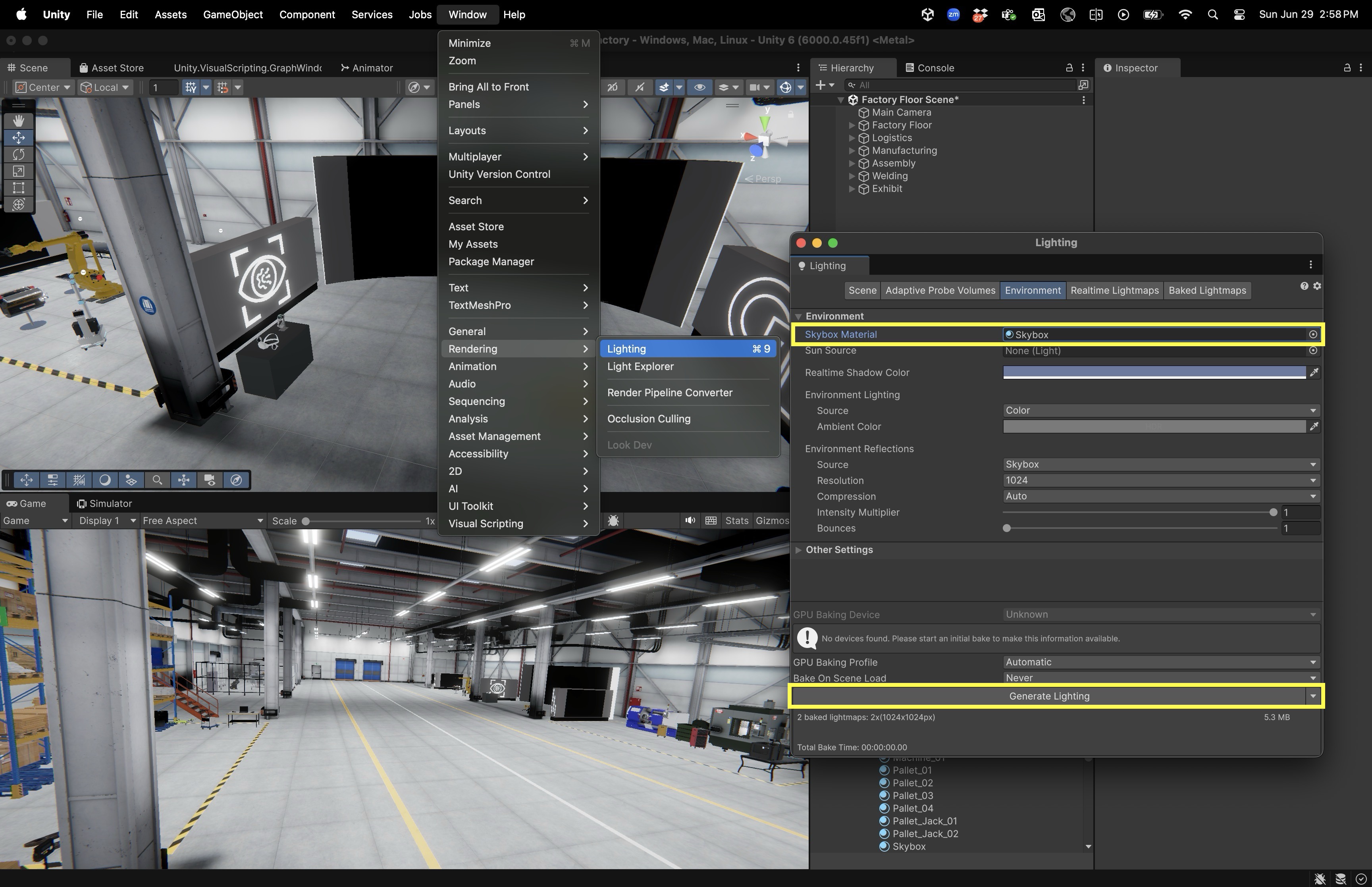Click the Hierarchy add plus icon
The width and height of the screenshot is (1372, 887).
821,85
